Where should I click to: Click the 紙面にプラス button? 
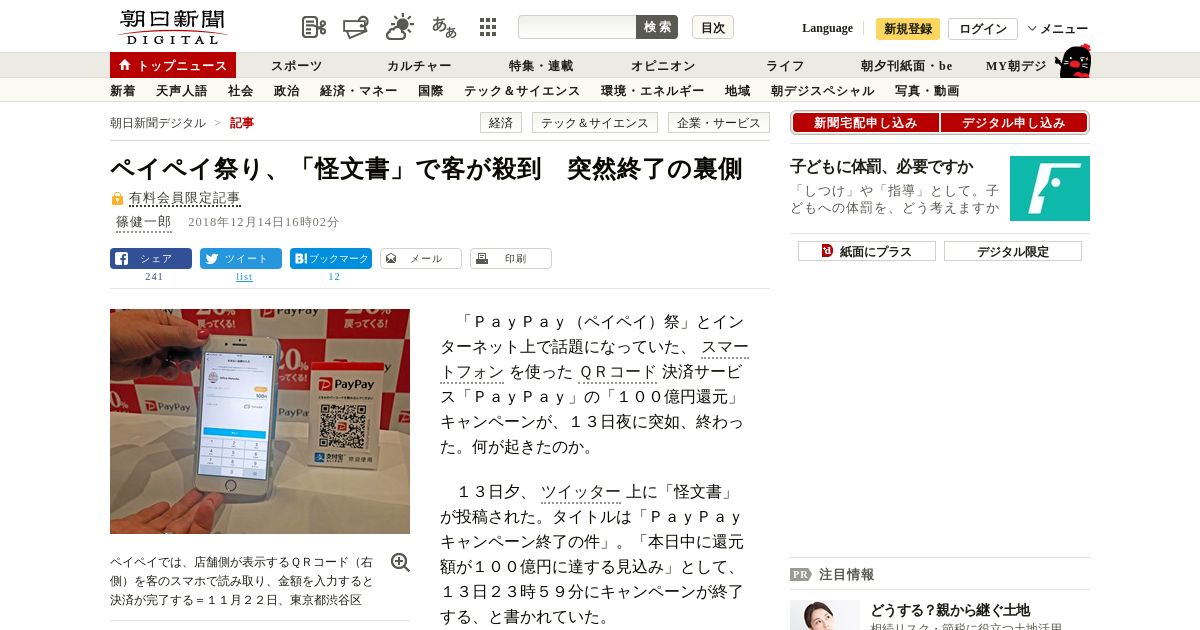tap(867, 251)
